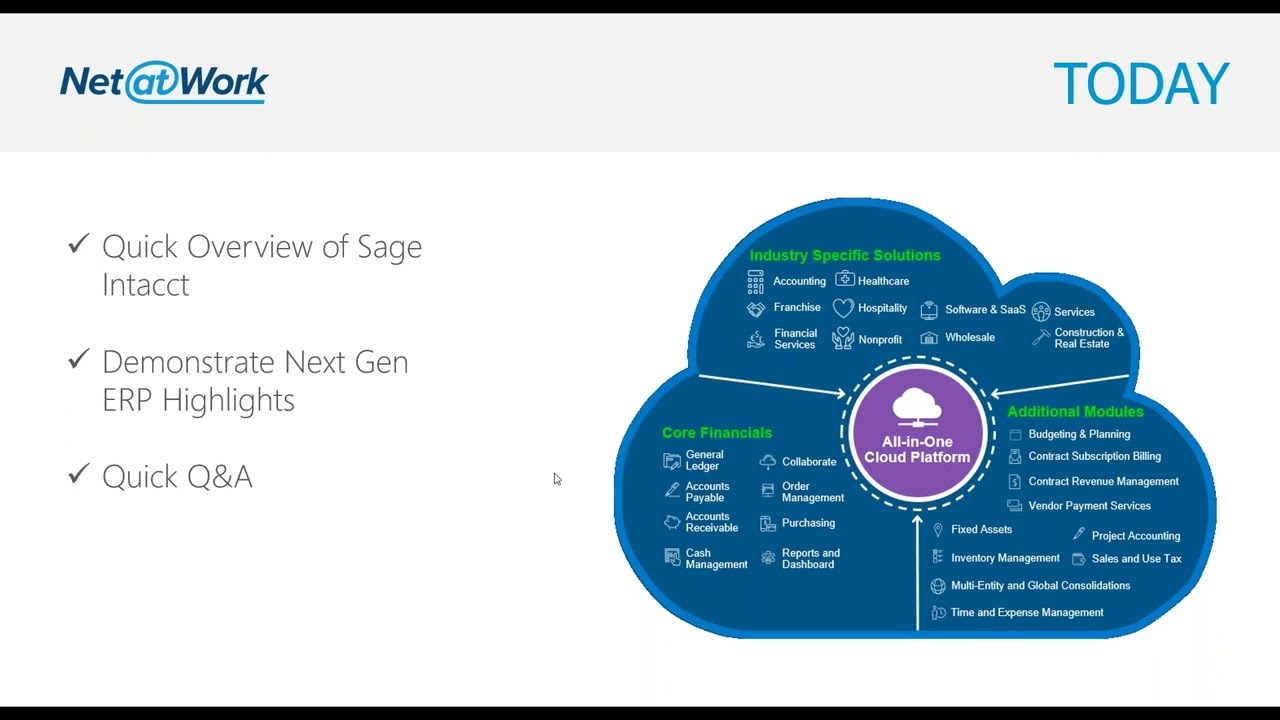Click the 'Core Financials' heading

(717, 433)
